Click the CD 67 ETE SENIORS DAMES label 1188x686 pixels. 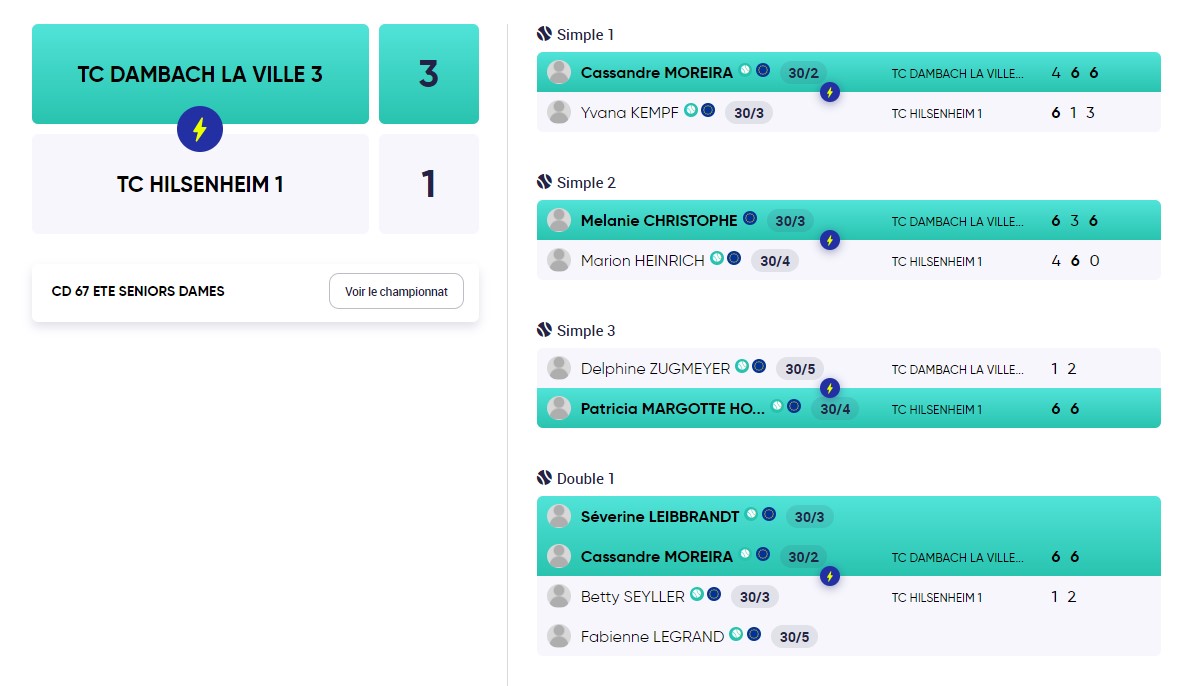tap(138, 291)
